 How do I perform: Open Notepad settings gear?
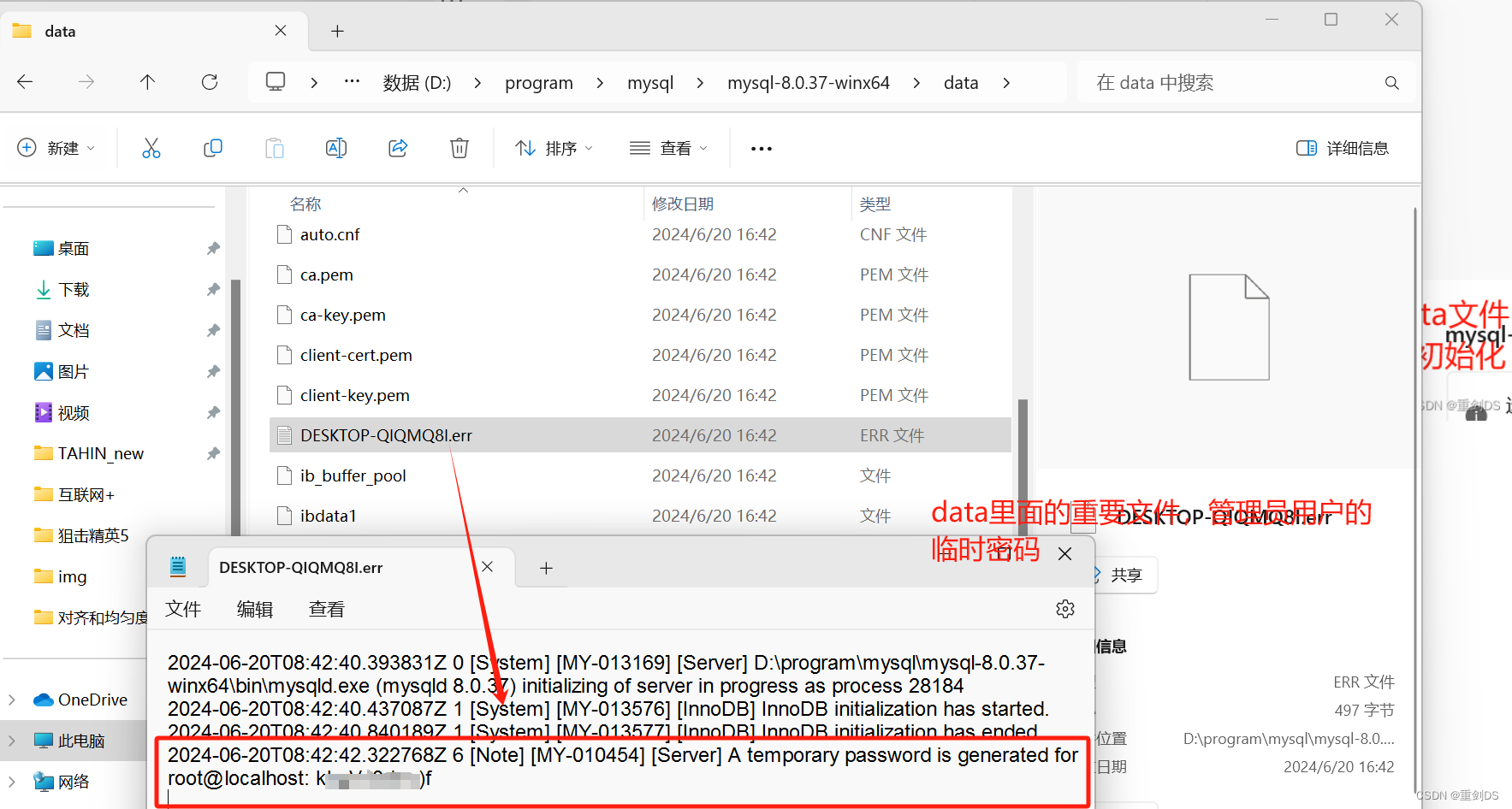click(x=1065, y=609)
